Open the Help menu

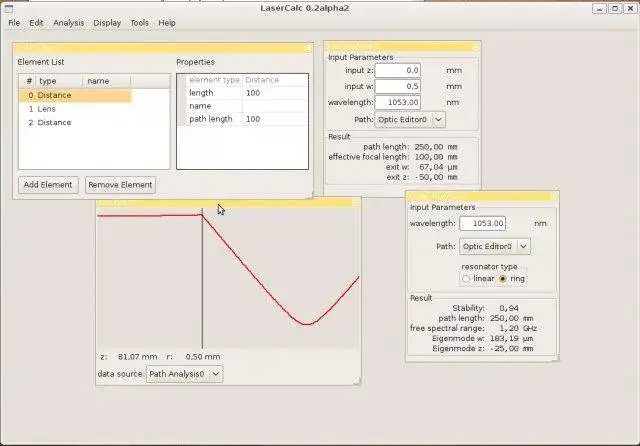(167, 23)
